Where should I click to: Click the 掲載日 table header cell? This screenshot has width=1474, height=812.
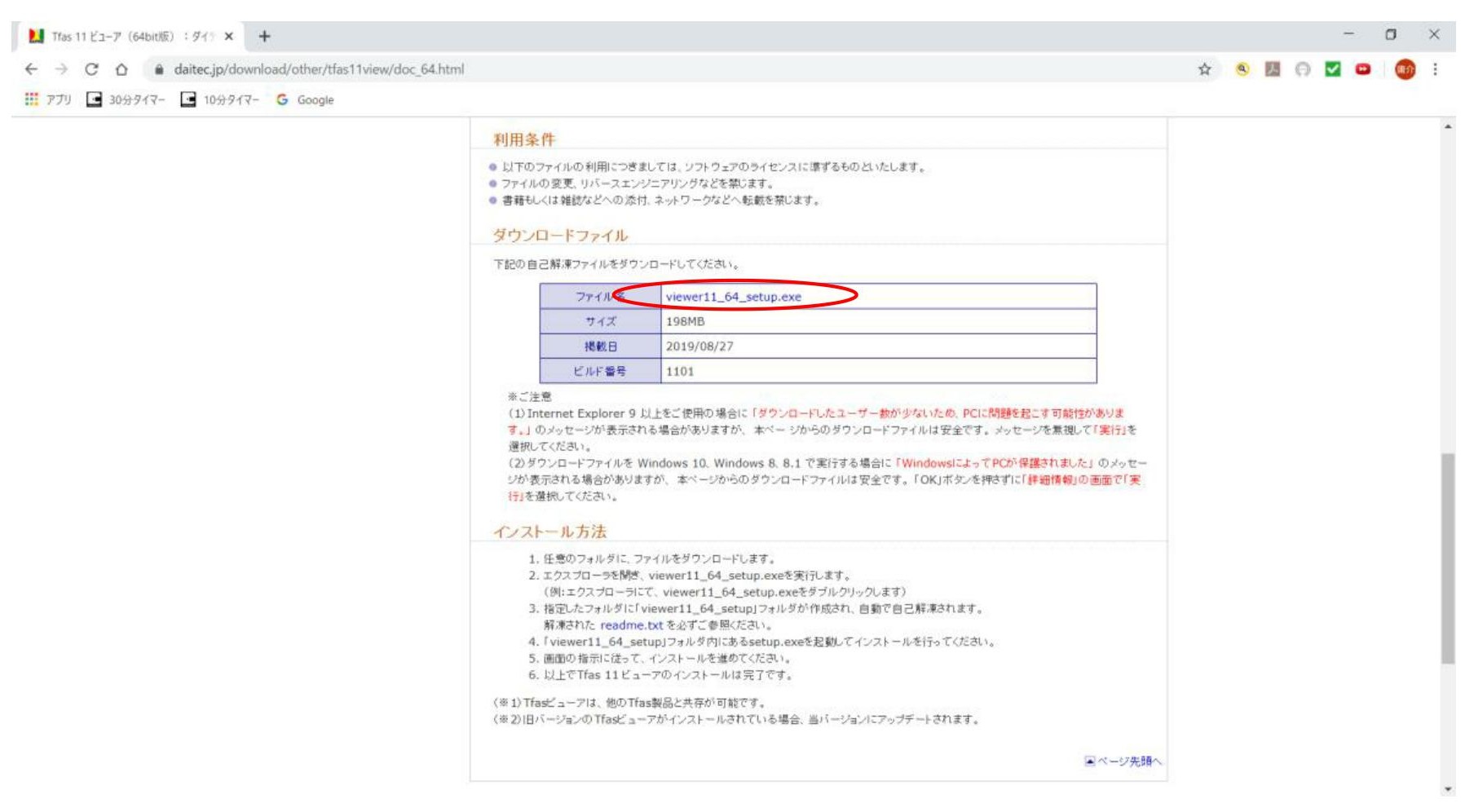600,346
